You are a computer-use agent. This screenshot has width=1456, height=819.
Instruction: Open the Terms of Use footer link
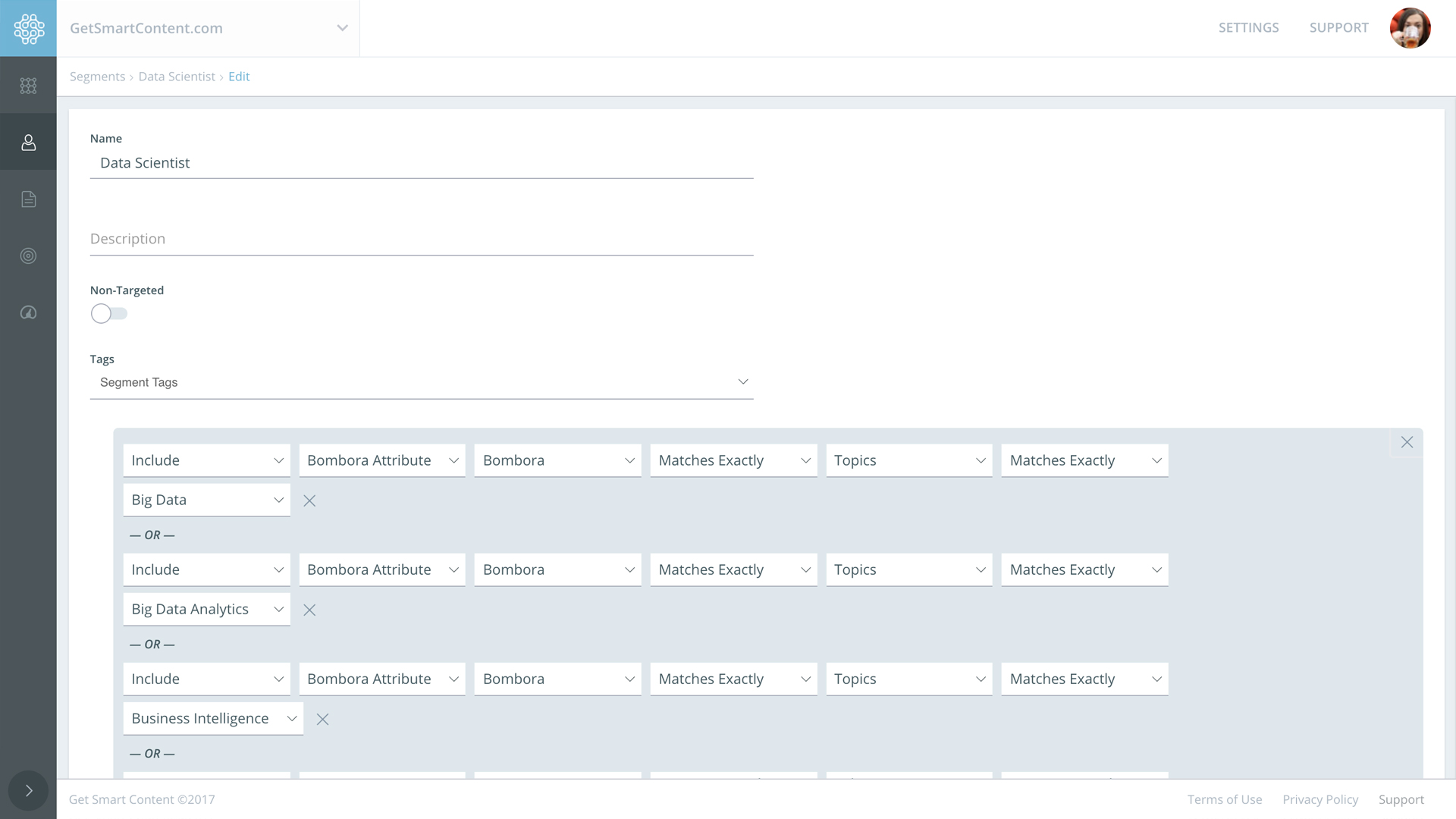1225,799
